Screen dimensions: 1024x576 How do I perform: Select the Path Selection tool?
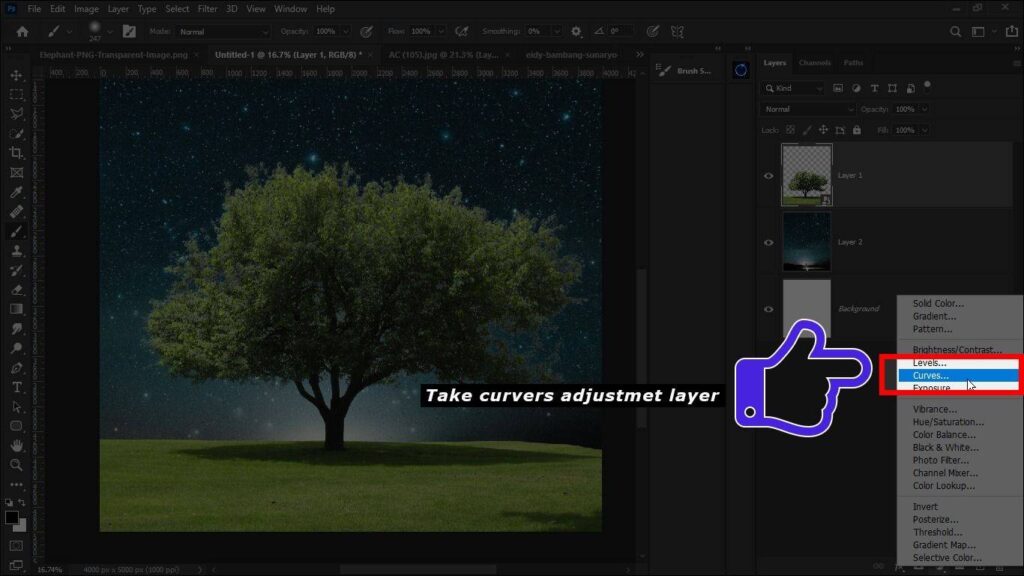[16, 408]
